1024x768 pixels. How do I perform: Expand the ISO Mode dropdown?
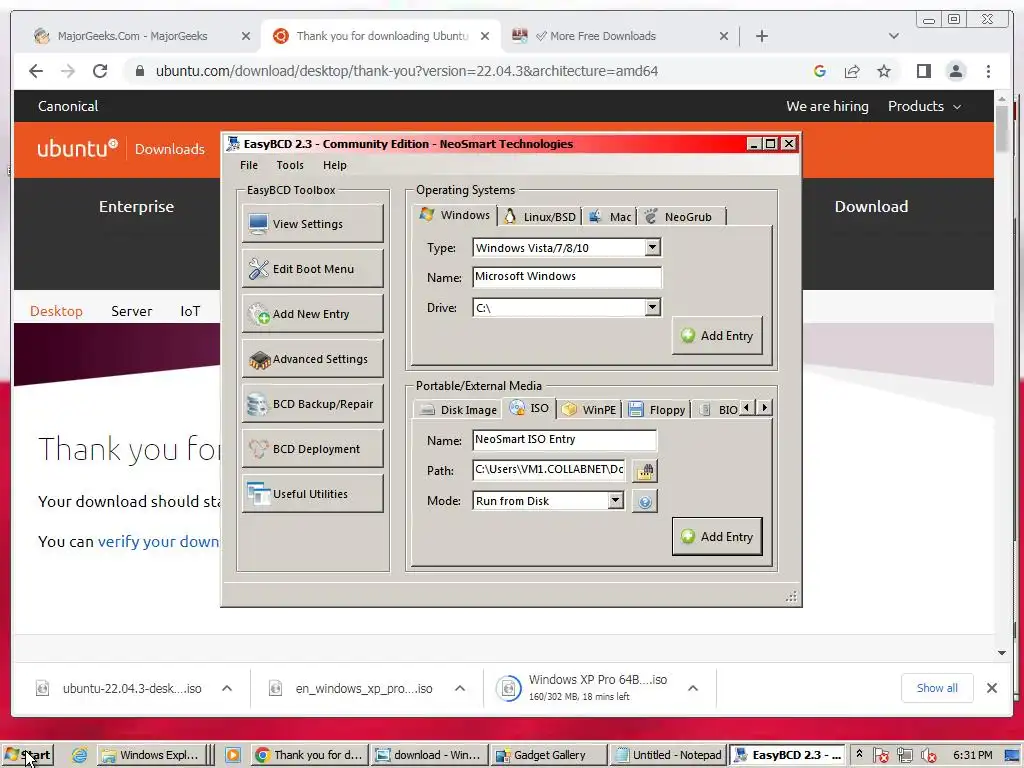(x=615, y=501)
